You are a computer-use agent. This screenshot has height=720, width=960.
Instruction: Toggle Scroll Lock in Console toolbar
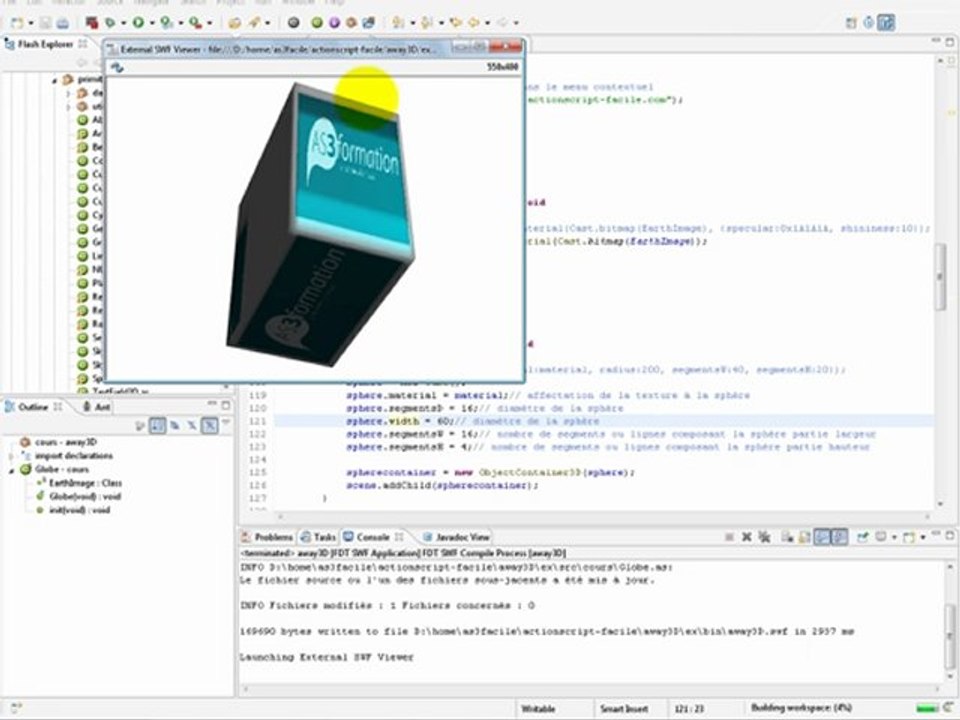coord(804,537)
